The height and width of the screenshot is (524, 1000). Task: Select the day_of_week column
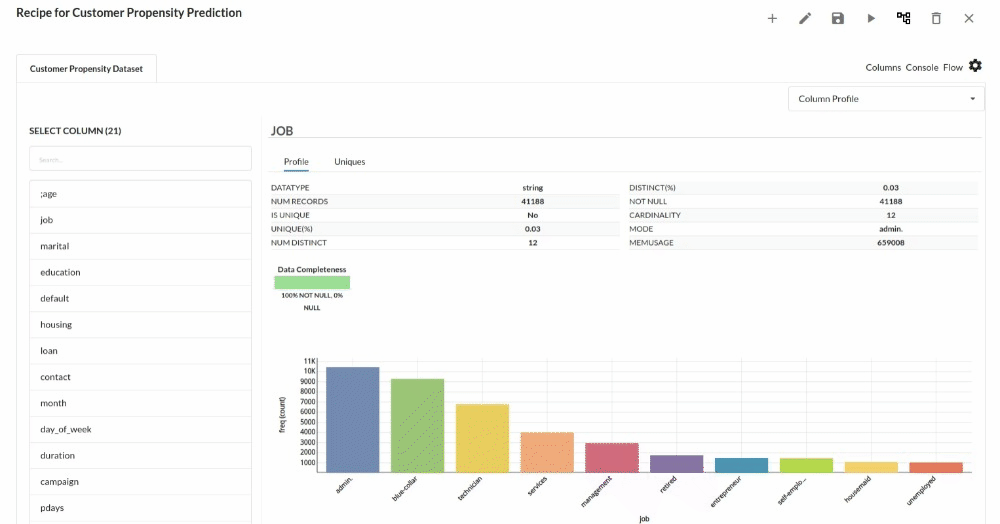click(140, 429)
